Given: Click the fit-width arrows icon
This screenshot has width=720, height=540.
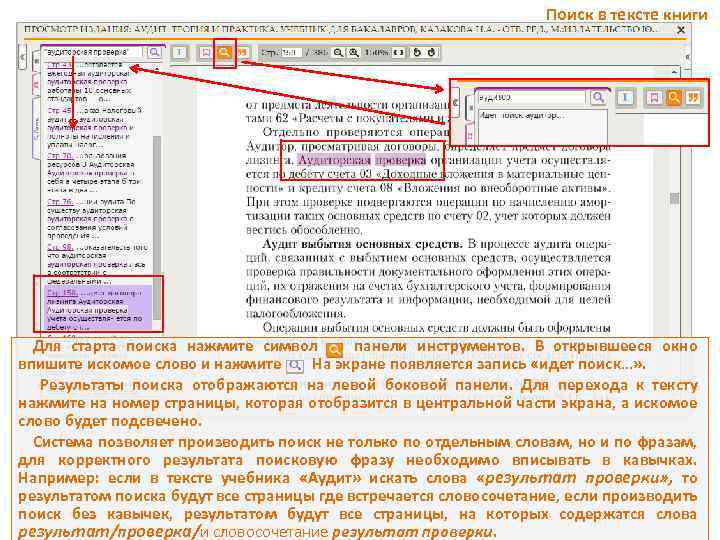Looking at the screenshot, I should (399, 52).
